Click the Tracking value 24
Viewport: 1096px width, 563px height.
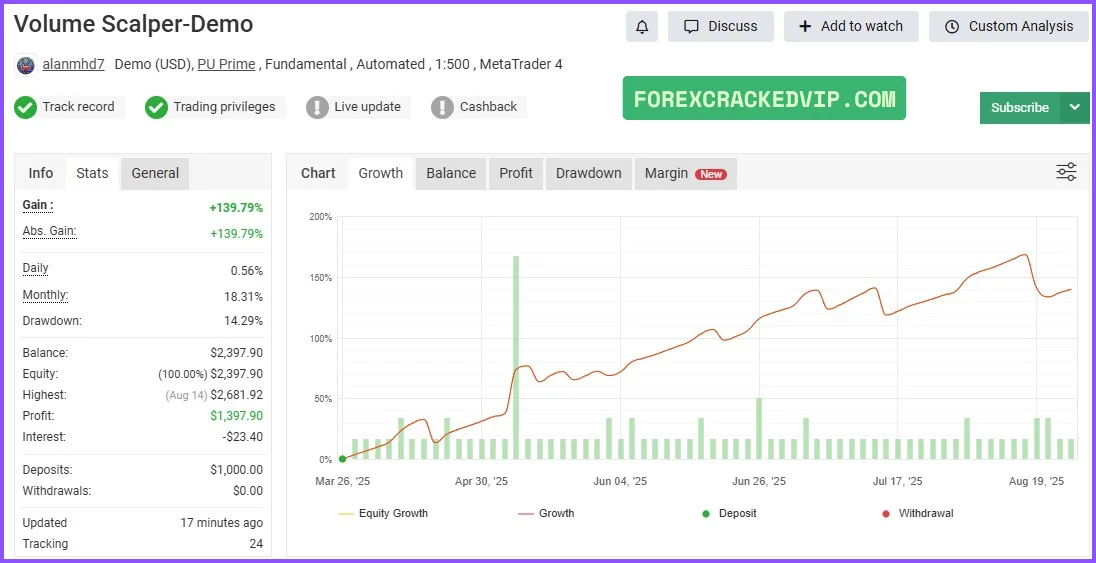tap(257, 544)
